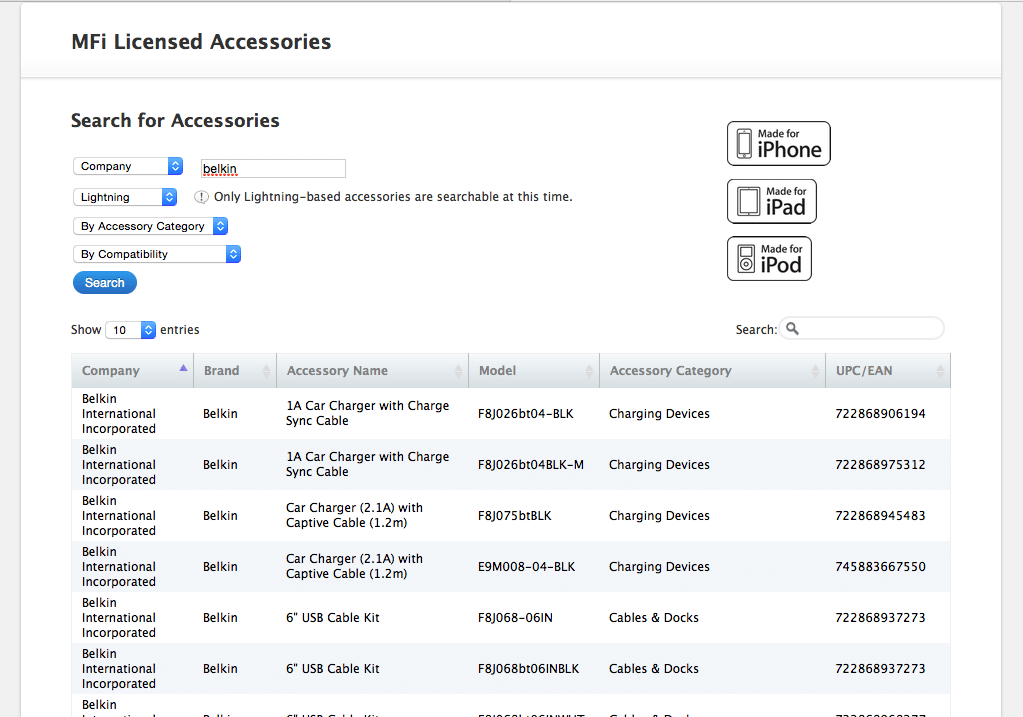Change the Show entries count from 10

pos(130,329)
